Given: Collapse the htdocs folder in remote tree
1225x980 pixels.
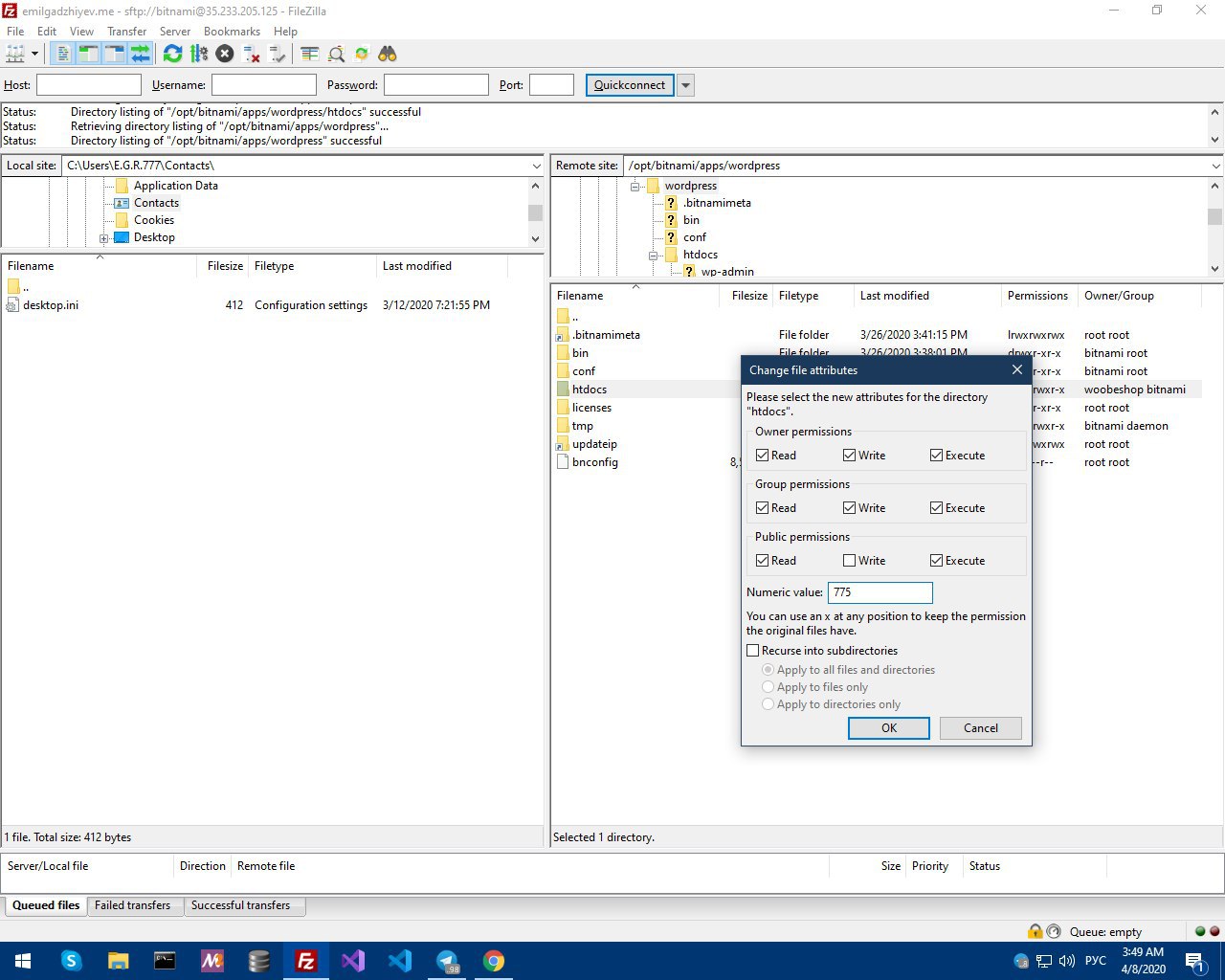Looking at the screenshot, I should click(x=653, y=256).
